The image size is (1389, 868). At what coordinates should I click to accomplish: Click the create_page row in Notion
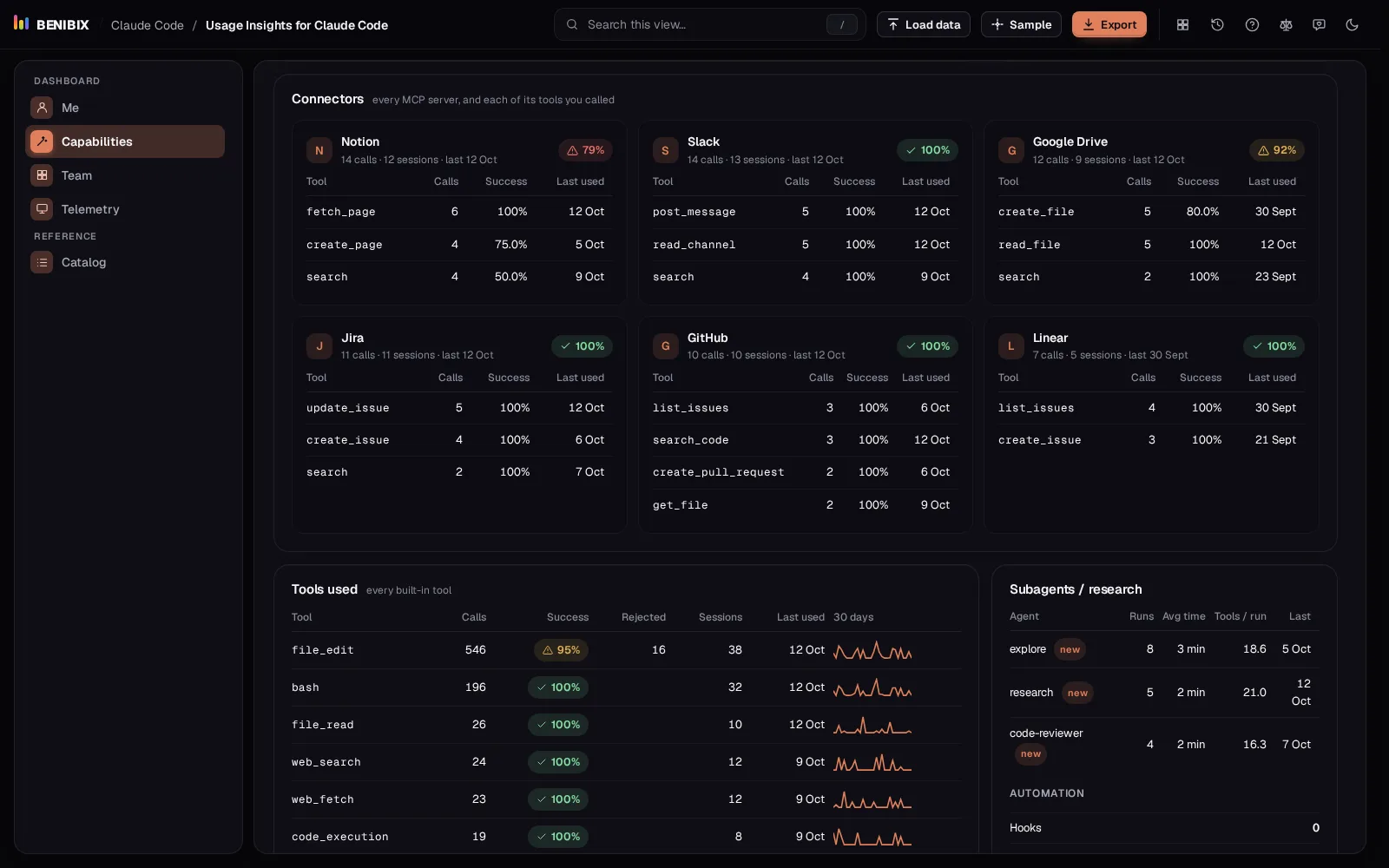coord(459,245)
